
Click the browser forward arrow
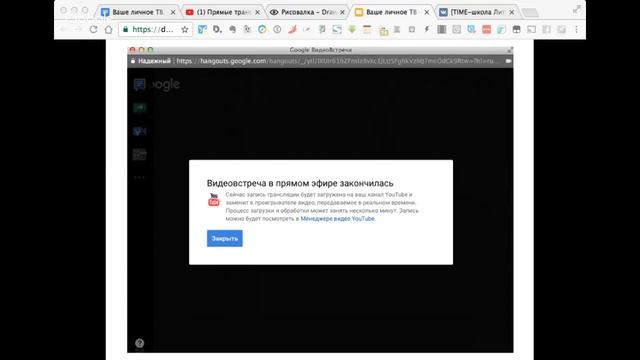pyautogui.click(x=78, y=29)
